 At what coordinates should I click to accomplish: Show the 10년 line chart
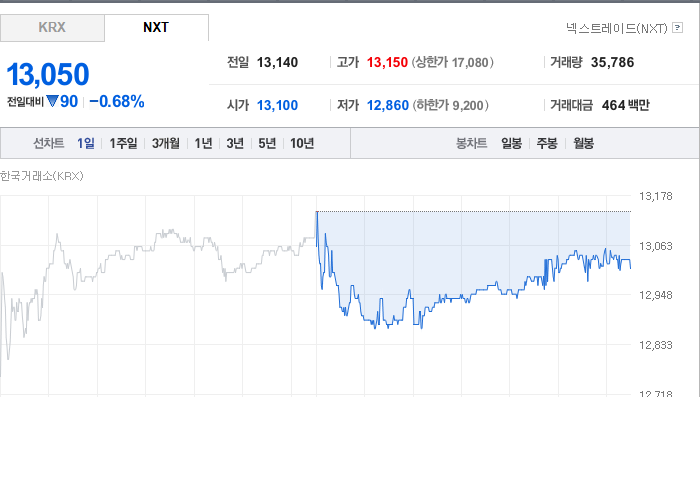(x=302, y=143)
